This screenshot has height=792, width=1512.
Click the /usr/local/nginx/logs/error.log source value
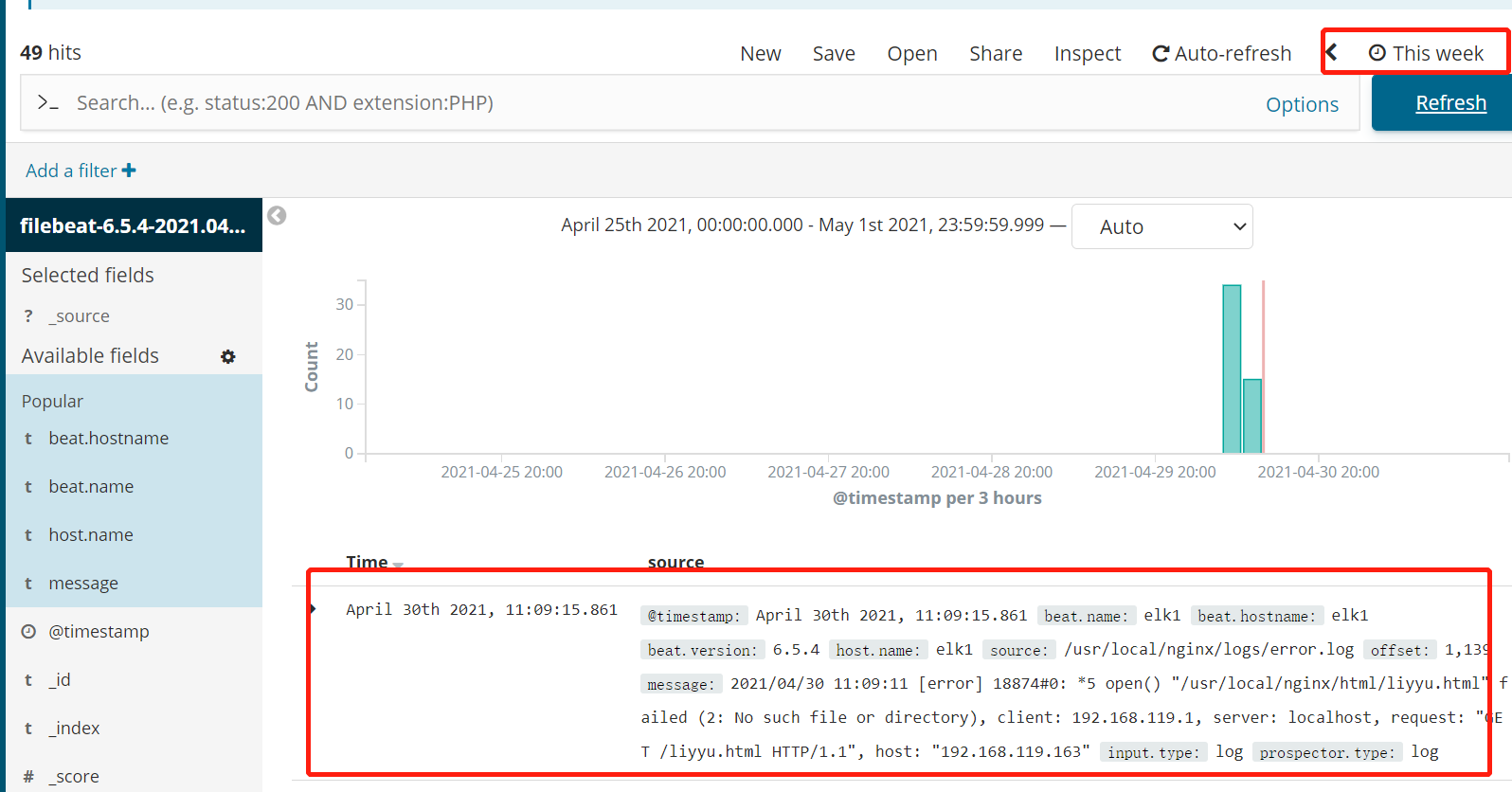[1209, 649]
